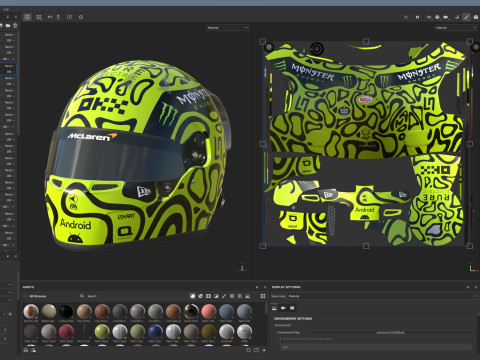Click search magnifier icon in Assets

pos(82,296)
